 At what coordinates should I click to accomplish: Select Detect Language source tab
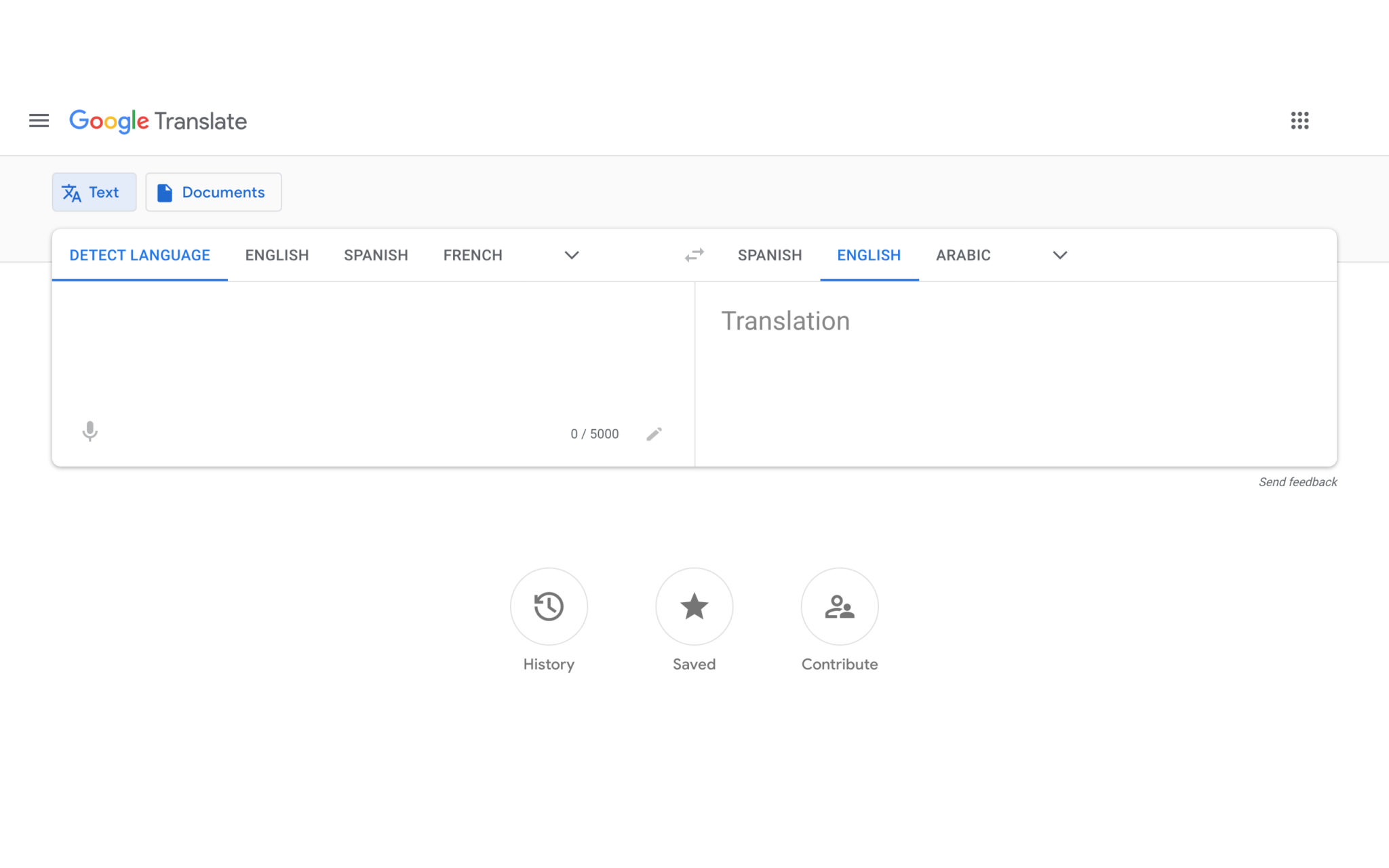[140, 255]
